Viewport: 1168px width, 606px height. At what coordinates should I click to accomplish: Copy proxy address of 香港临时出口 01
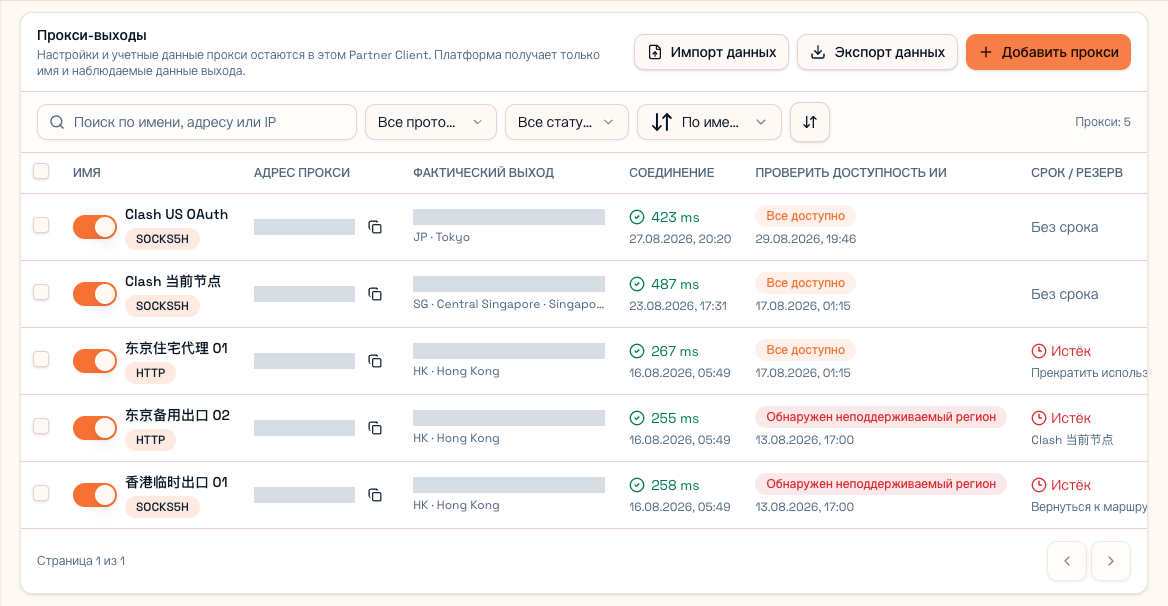375,495
